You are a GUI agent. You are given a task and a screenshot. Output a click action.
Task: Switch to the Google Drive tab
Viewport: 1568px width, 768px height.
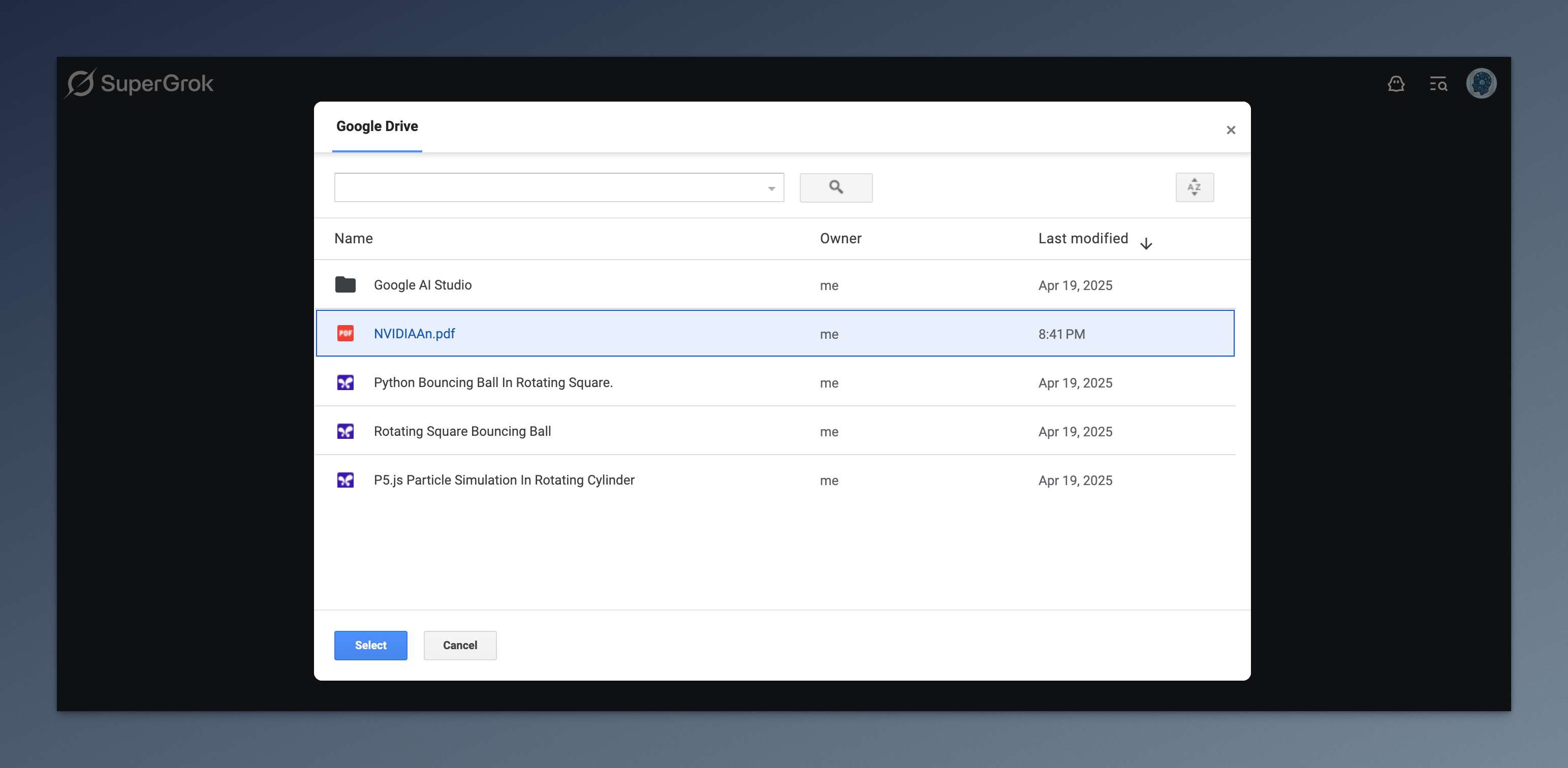click(377, 126)
